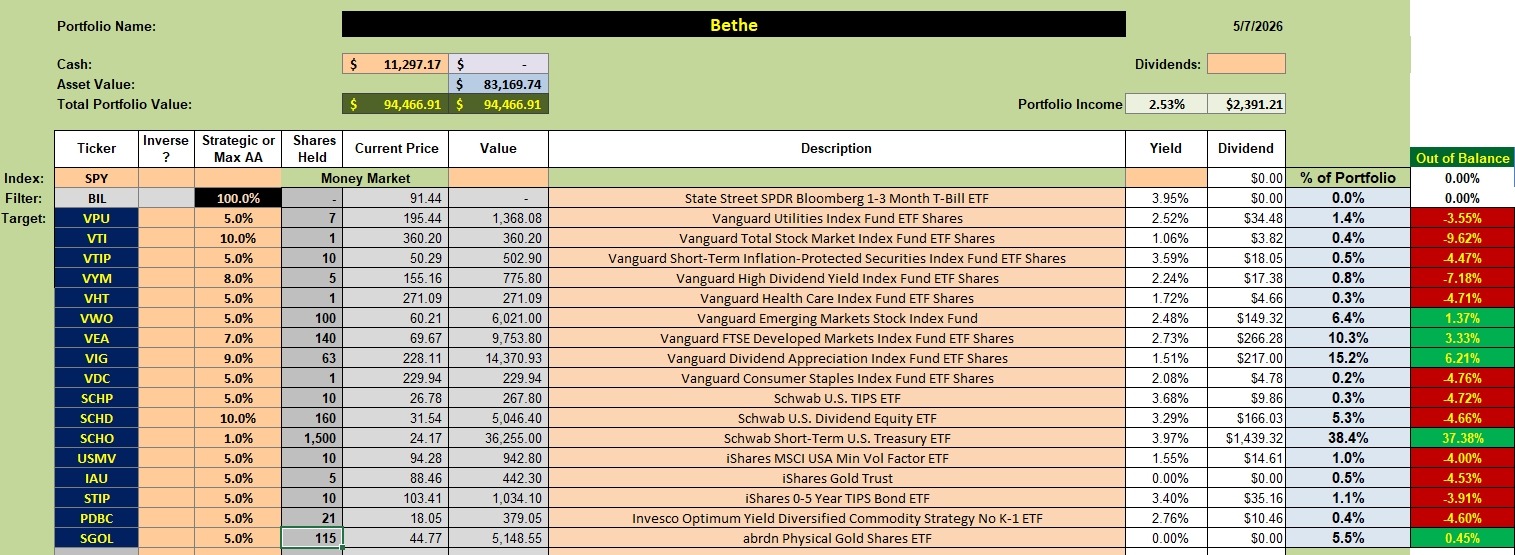Click the 15.2% portfolio percentage cell
The height and width of the screenshot is (555, 1515).
point(1347,358)
